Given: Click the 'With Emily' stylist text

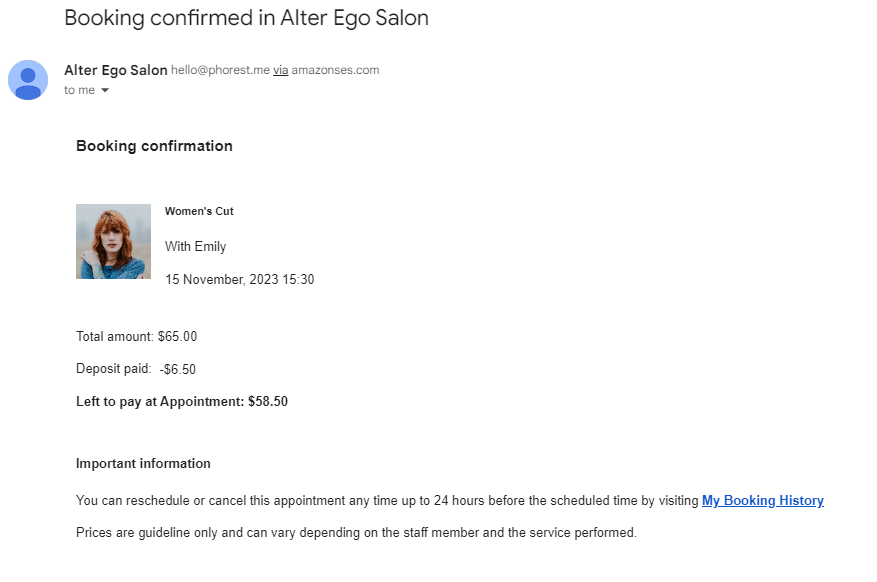Looking at the screenshot, I should pyautogui.click(x=195, y=247).
